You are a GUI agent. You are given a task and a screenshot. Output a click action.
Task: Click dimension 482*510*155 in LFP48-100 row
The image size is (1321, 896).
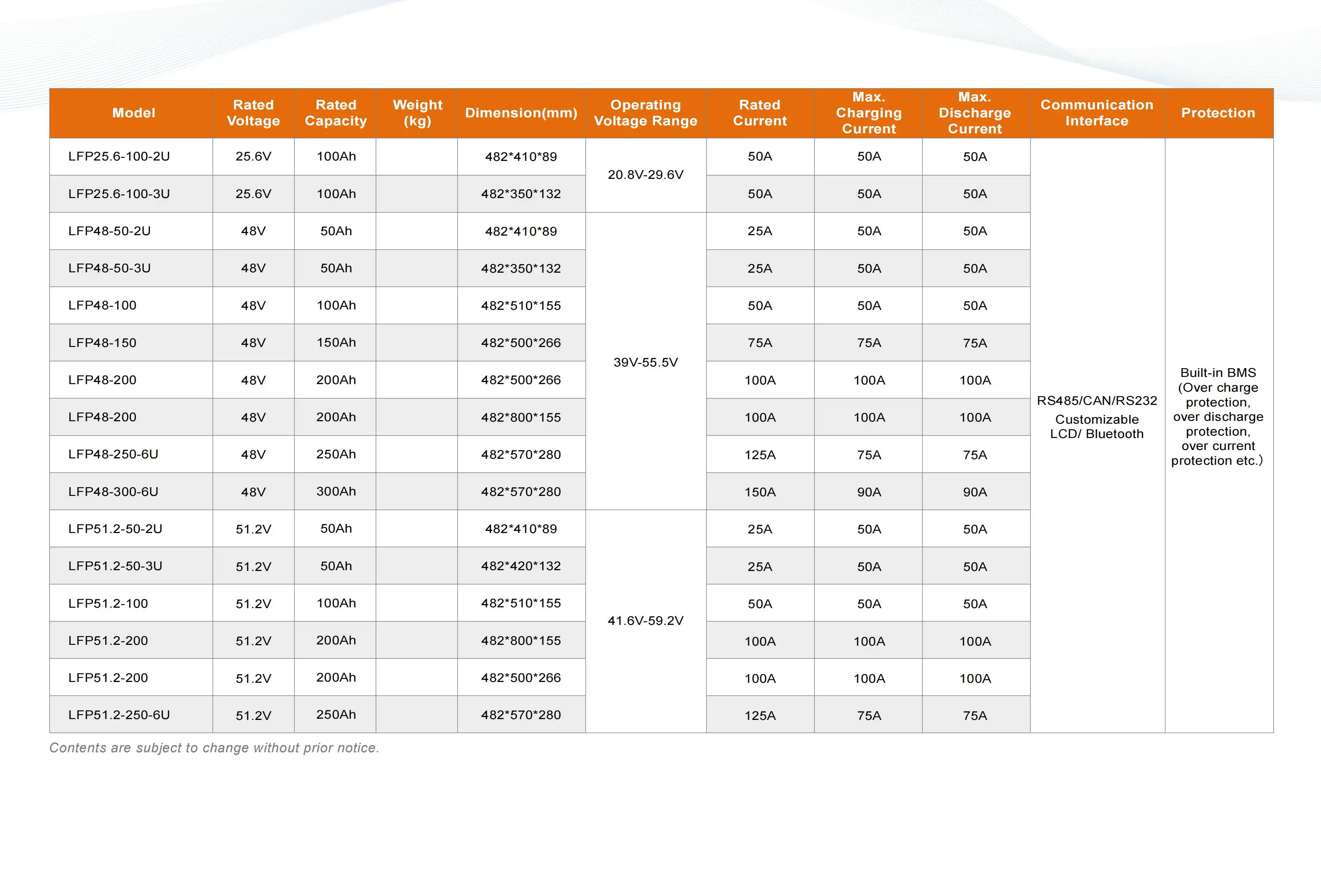click(x=521, y=306)
